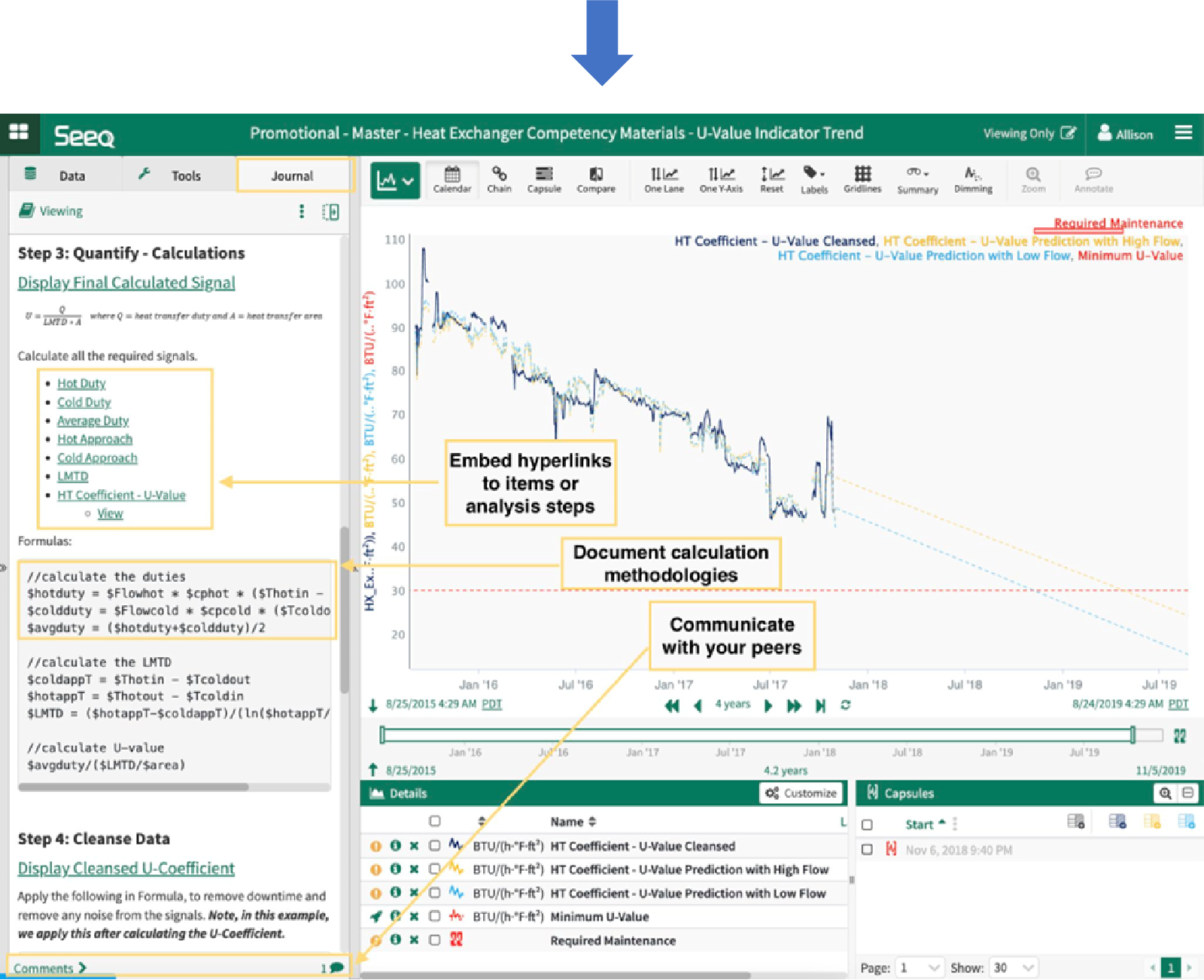This screenshot has width=1204, height=980.
Task: Open Display Cleansed U-Coefficient link
Action: [126, 869]
